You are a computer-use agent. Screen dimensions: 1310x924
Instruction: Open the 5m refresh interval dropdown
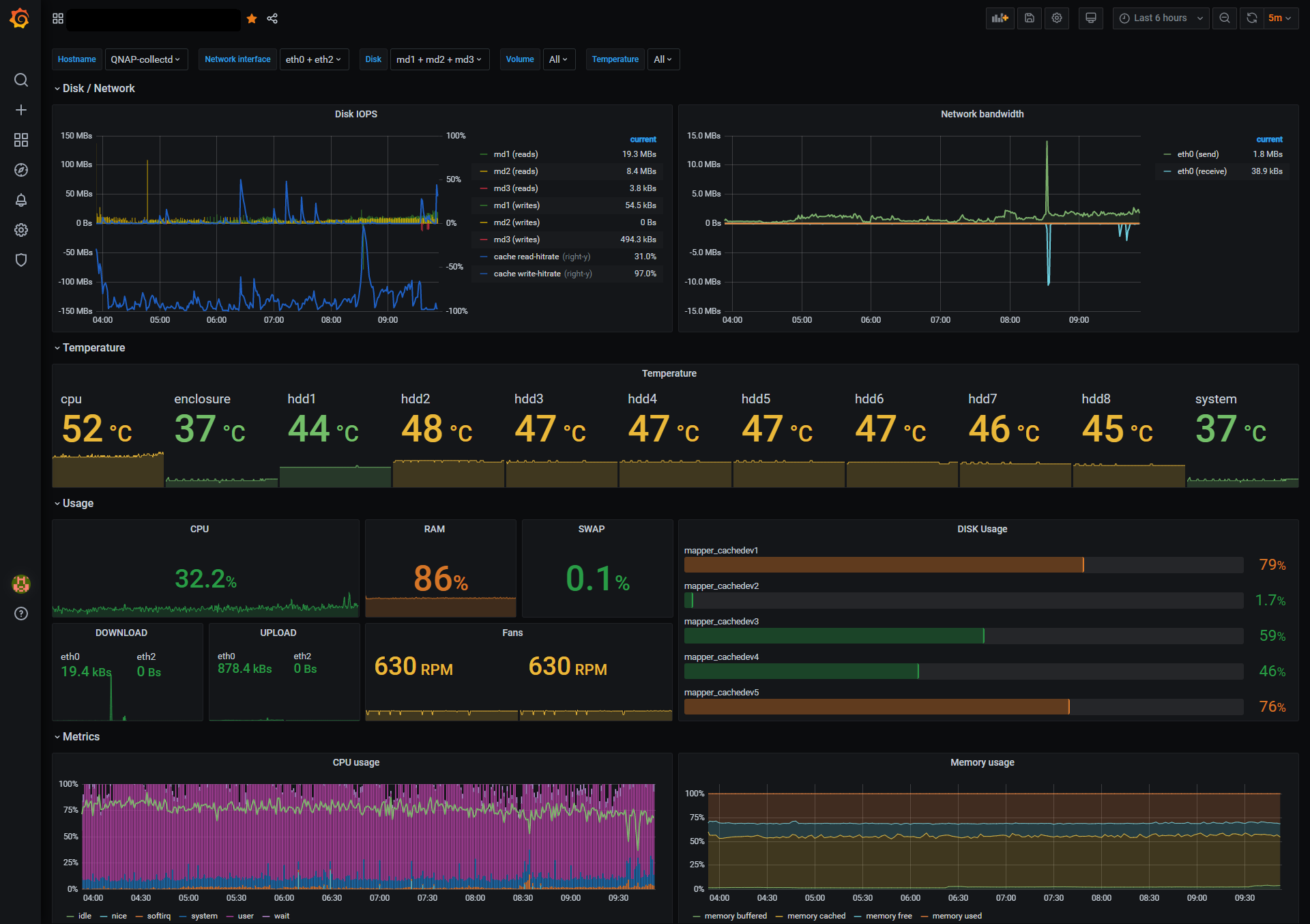(1279, 18)
